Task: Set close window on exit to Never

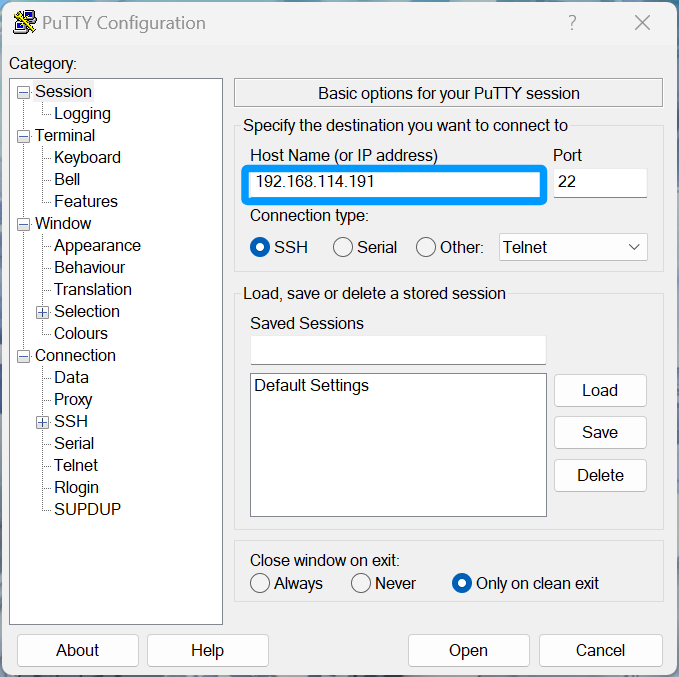Action: (361, 583)
